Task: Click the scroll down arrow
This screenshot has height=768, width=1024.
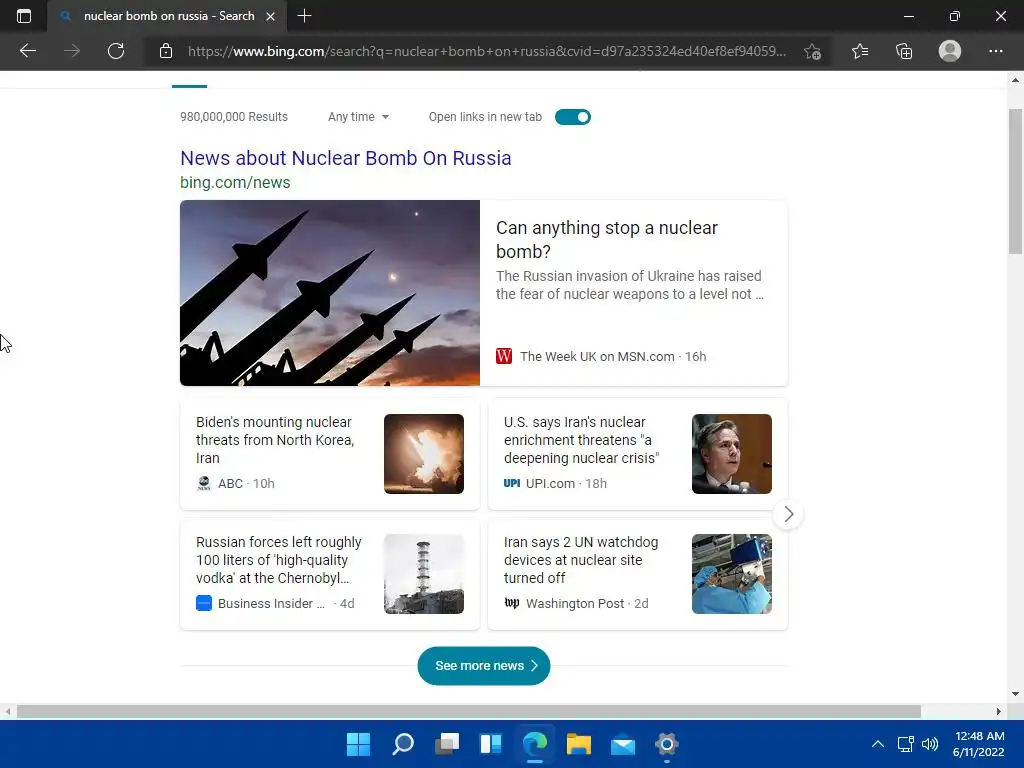Action: [x=1015, y=694]
